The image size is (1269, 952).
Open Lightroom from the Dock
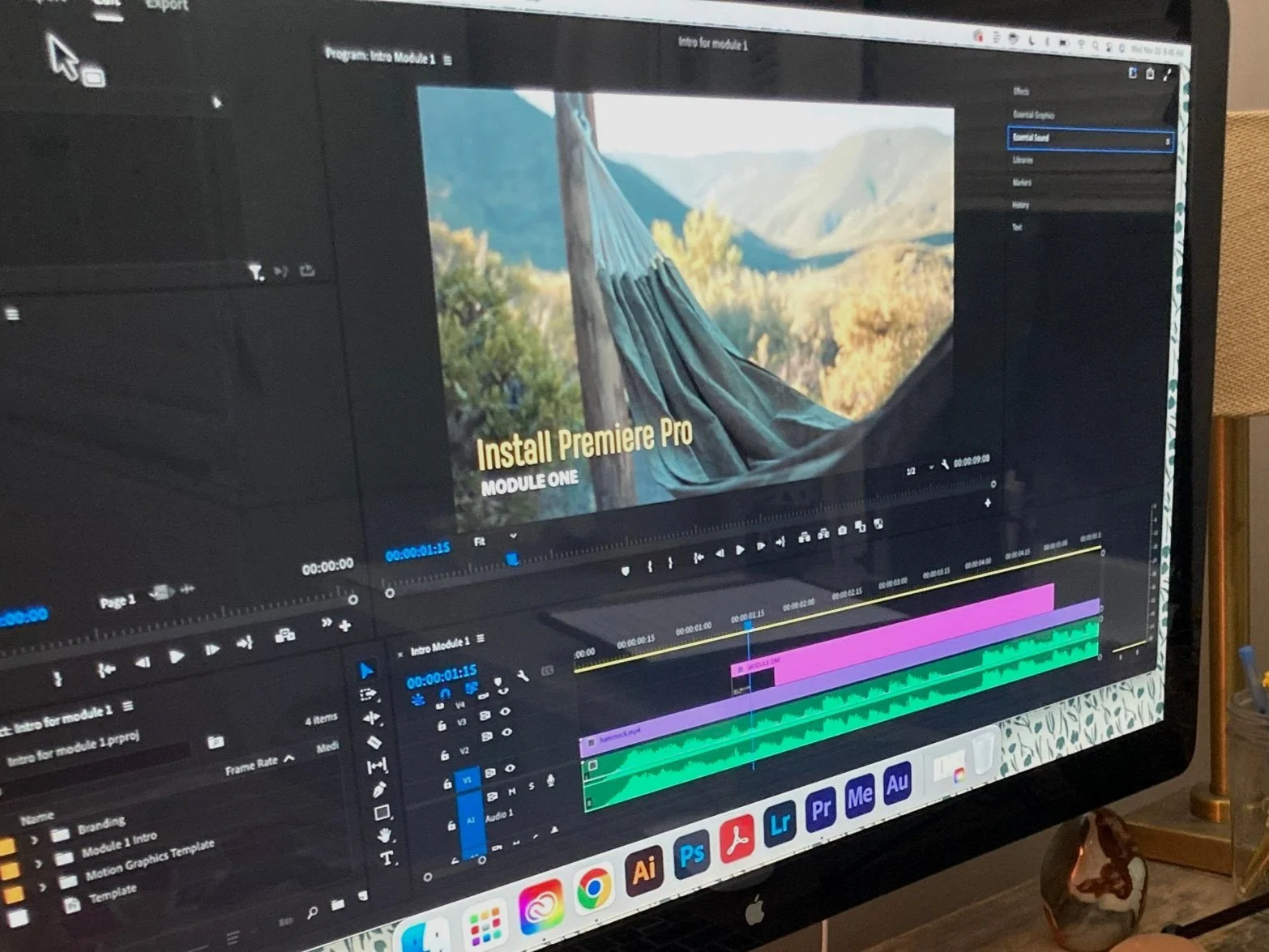tap(780, 823)
